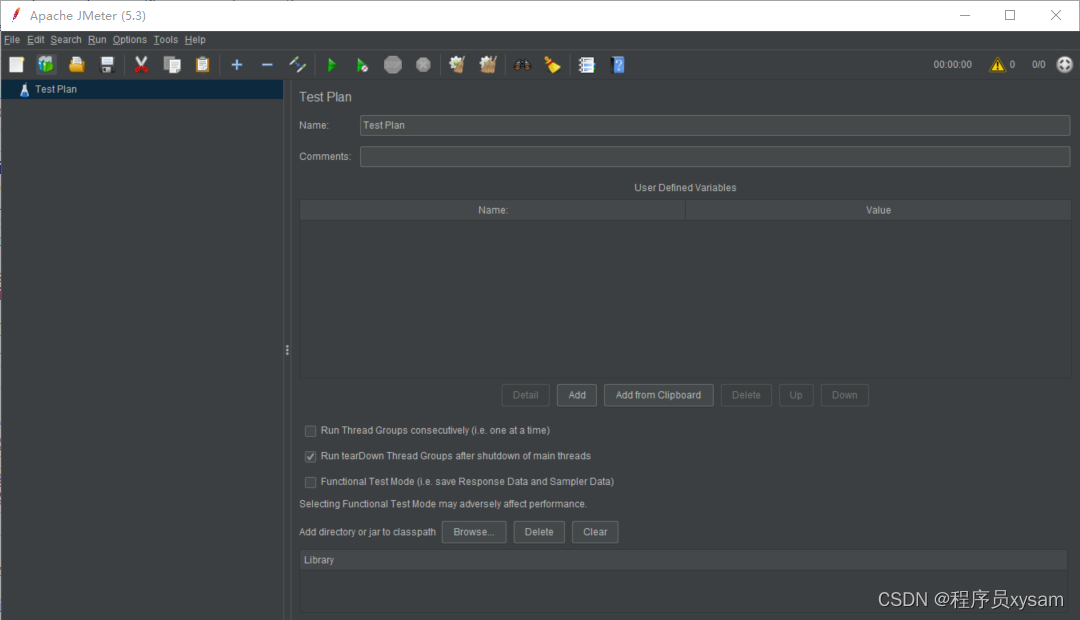This screenshot has height=620, width=1080.
Task: Click the Add variable button
Action: (577, 395)
